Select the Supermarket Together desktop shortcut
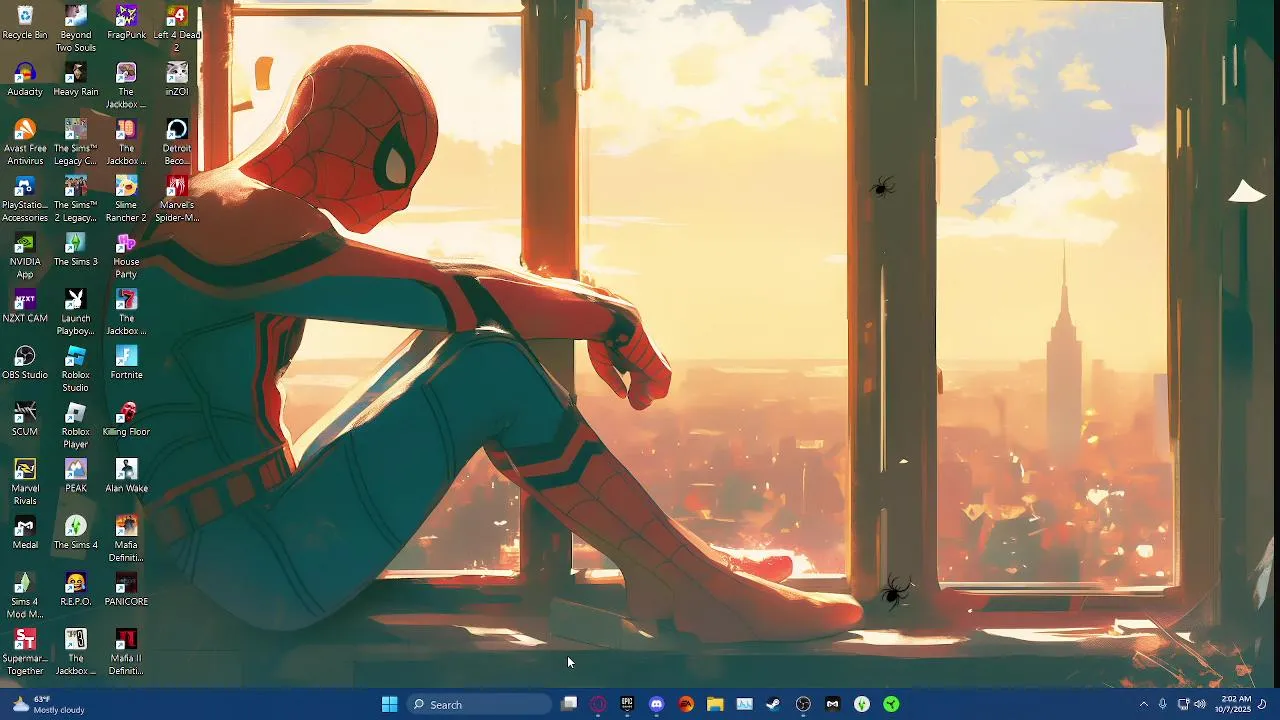The image size is (1280, 720). pyautogui.click(x=25, y=653)
